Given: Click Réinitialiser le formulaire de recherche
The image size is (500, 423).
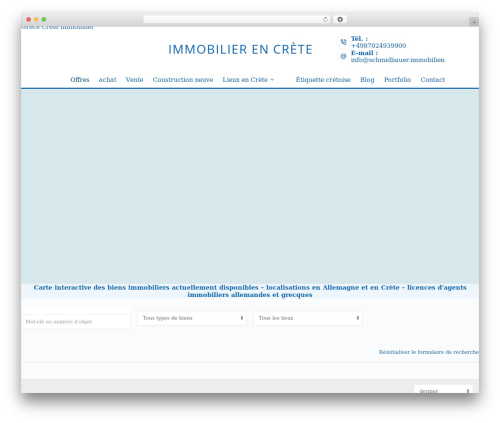Looking at the screenshot, I should (x=429, y=352).
